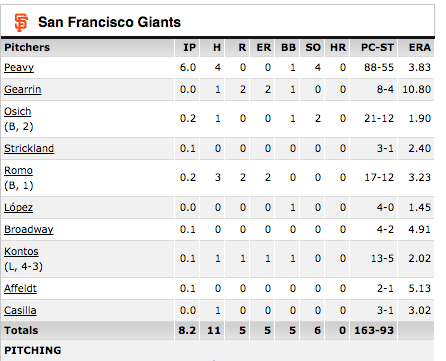Open the Peavy player link
Screen dimensions: 446x361
click(19, 68)
